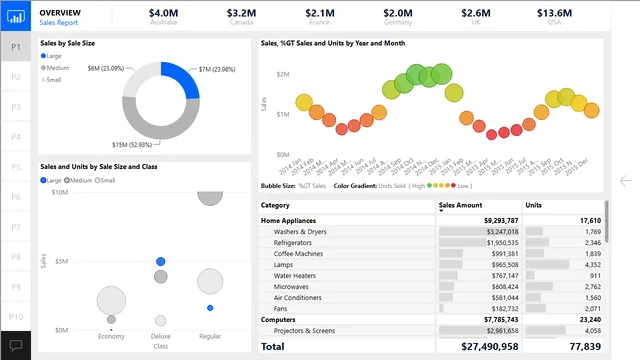Click the 2014 Jan yellow bubble
The width and height of the screenshot is (640, 360).
(x=304, y=102)
